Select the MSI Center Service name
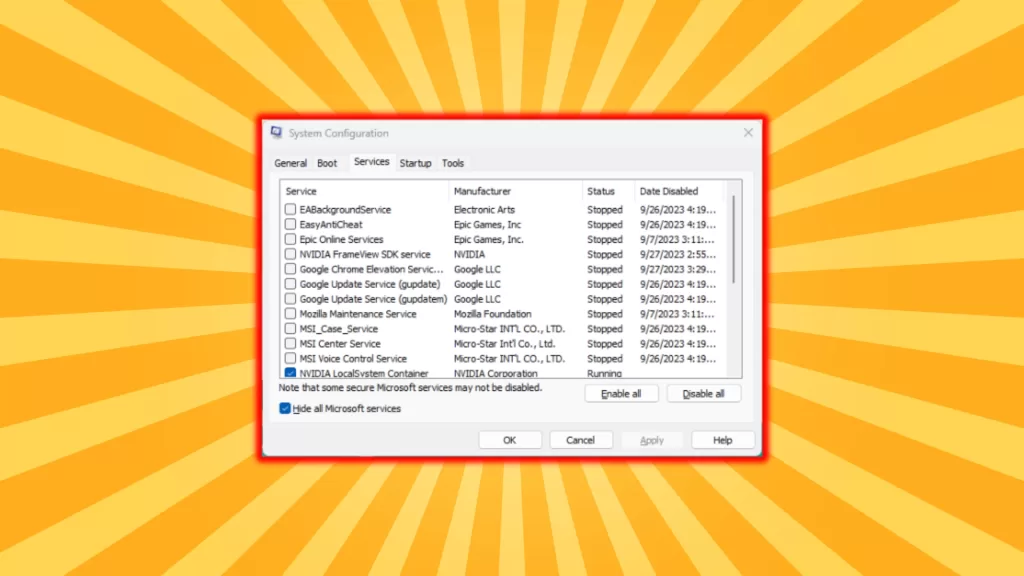This screenshot has width=1024, height=576. [340, 344]
